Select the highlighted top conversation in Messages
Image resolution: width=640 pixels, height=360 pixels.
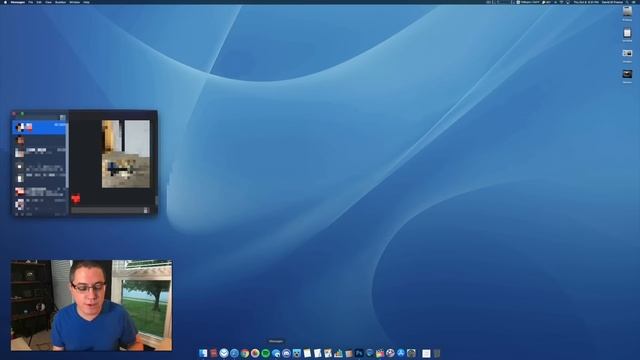click(40, 127)
